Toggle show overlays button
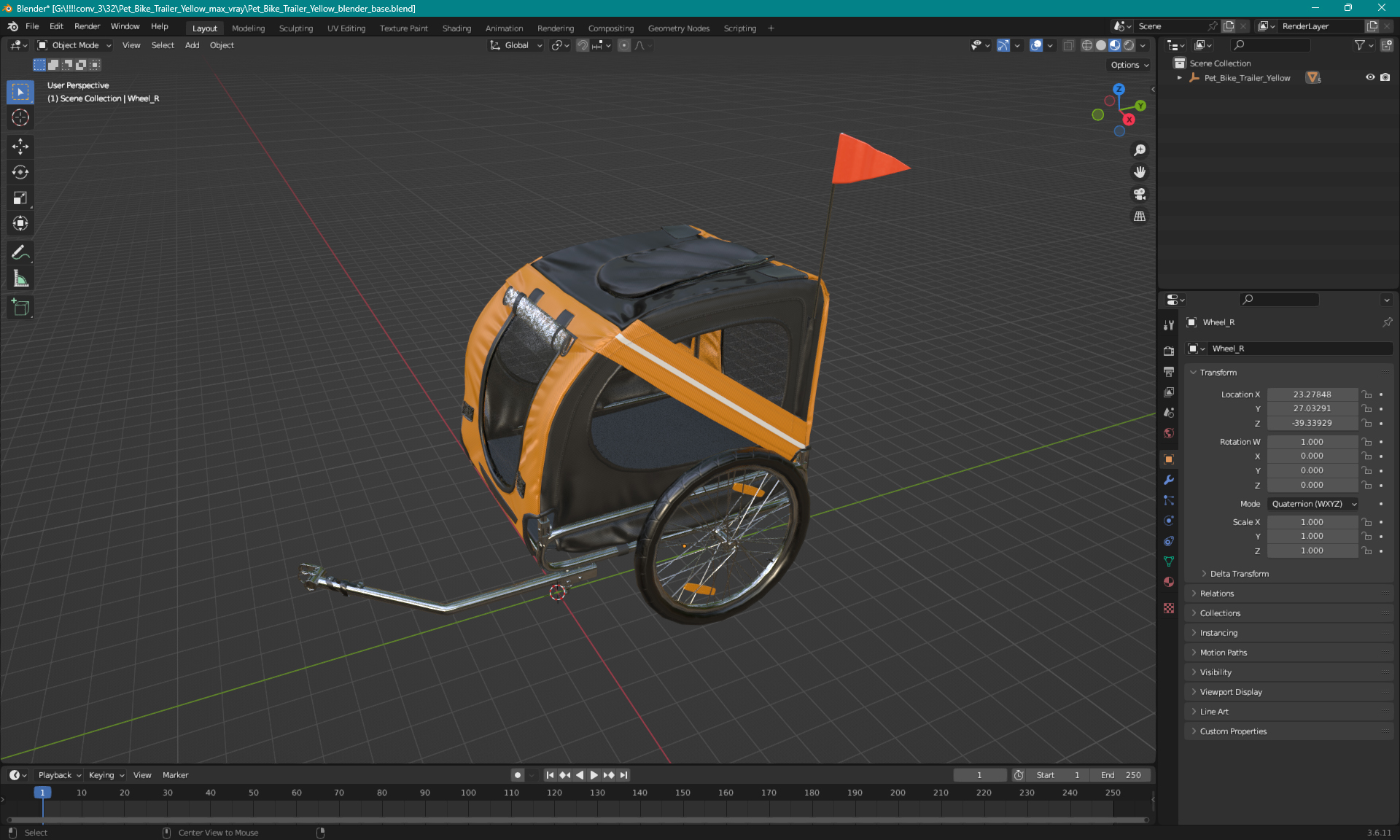The image size is (1400, 840). [1036, 45]
